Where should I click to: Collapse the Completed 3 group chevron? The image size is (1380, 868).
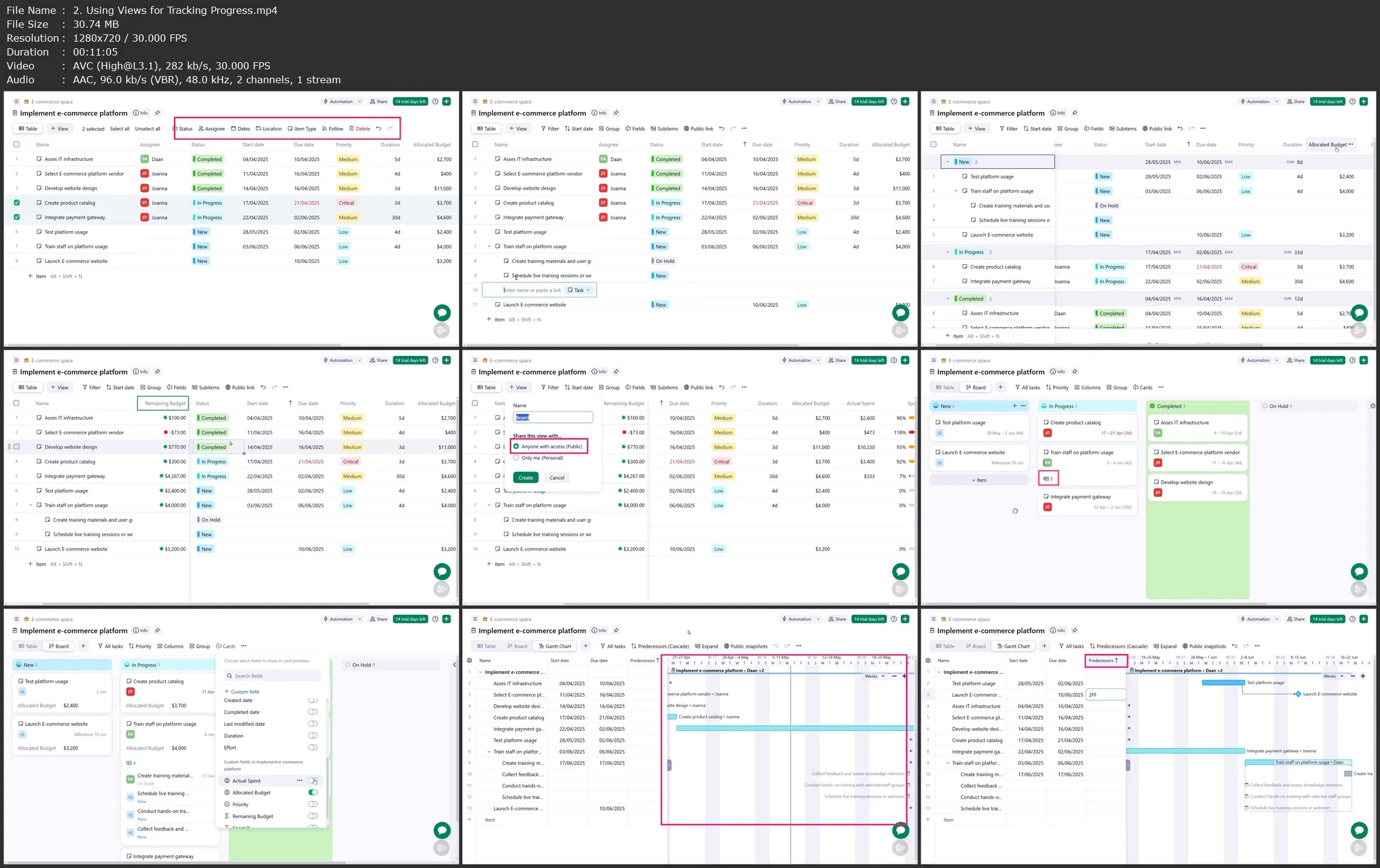(947, 299)
